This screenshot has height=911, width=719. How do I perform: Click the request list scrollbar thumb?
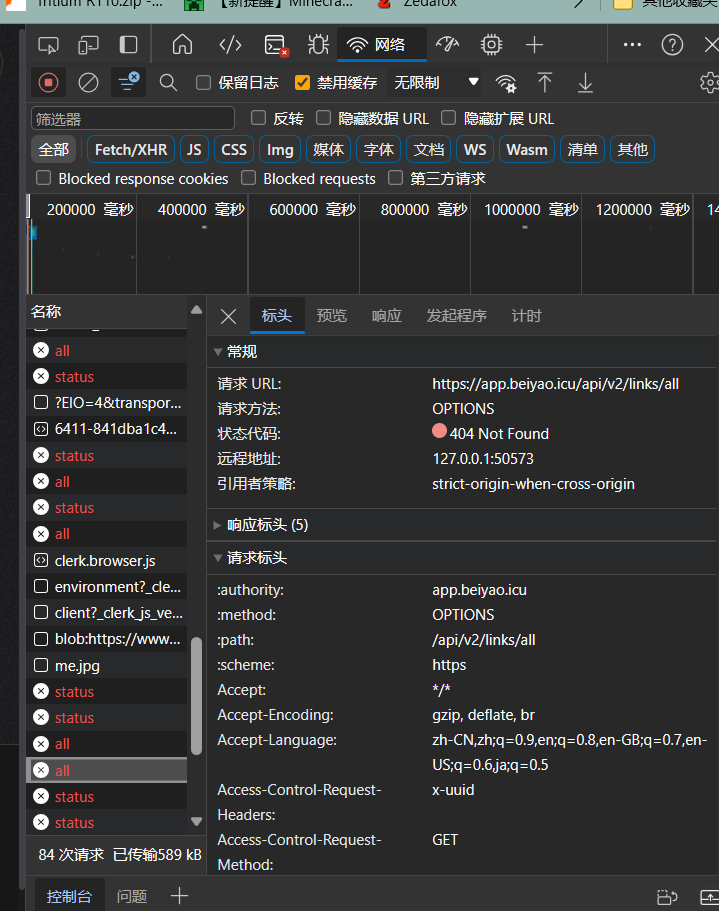(x=196, y=696)
